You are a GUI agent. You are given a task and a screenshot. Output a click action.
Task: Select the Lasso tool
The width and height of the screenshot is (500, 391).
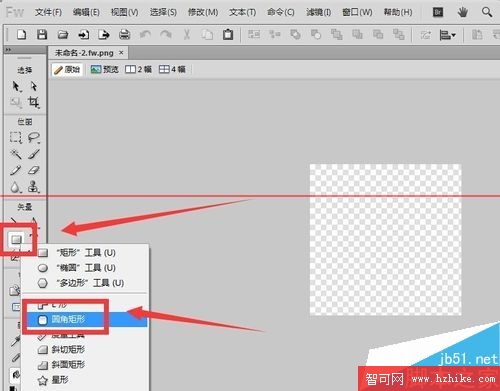point(33,137)
